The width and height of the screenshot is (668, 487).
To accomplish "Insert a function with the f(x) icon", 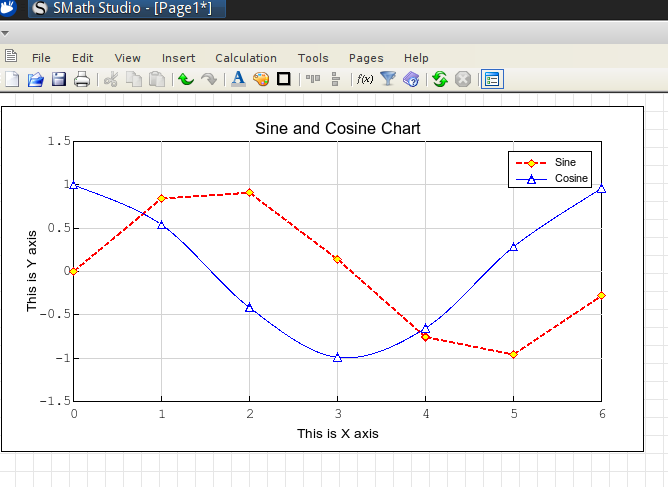I will pyautogui.click(x=365, y=79).
